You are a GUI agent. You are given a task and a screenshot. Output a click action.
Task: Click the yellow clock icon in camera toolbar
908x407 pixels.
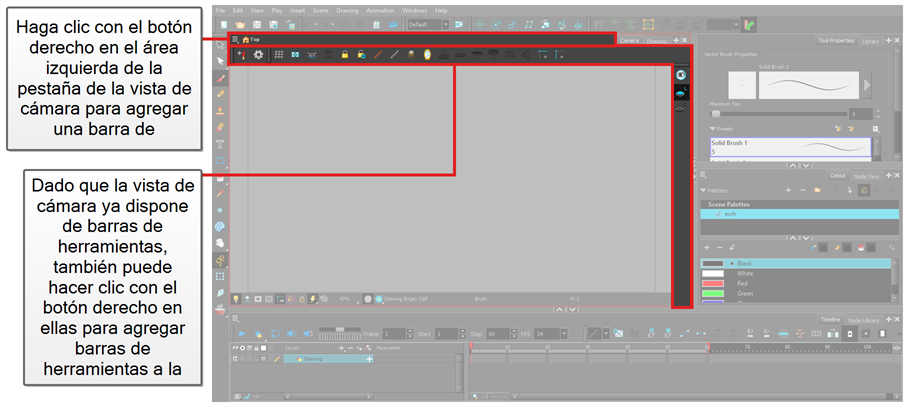427,54
